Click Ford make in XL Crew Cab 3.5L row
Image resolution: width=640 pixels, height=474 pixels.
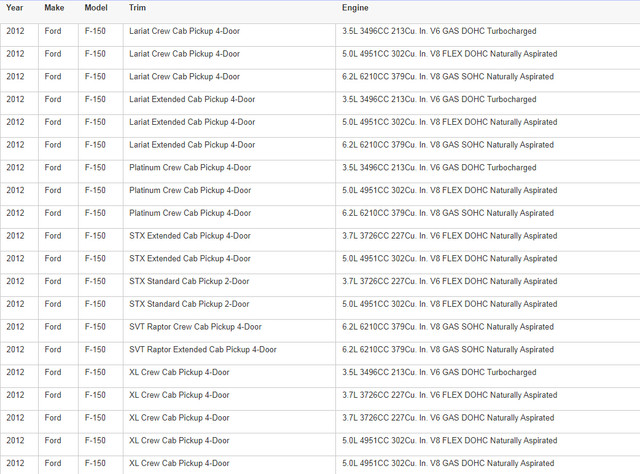53,372
